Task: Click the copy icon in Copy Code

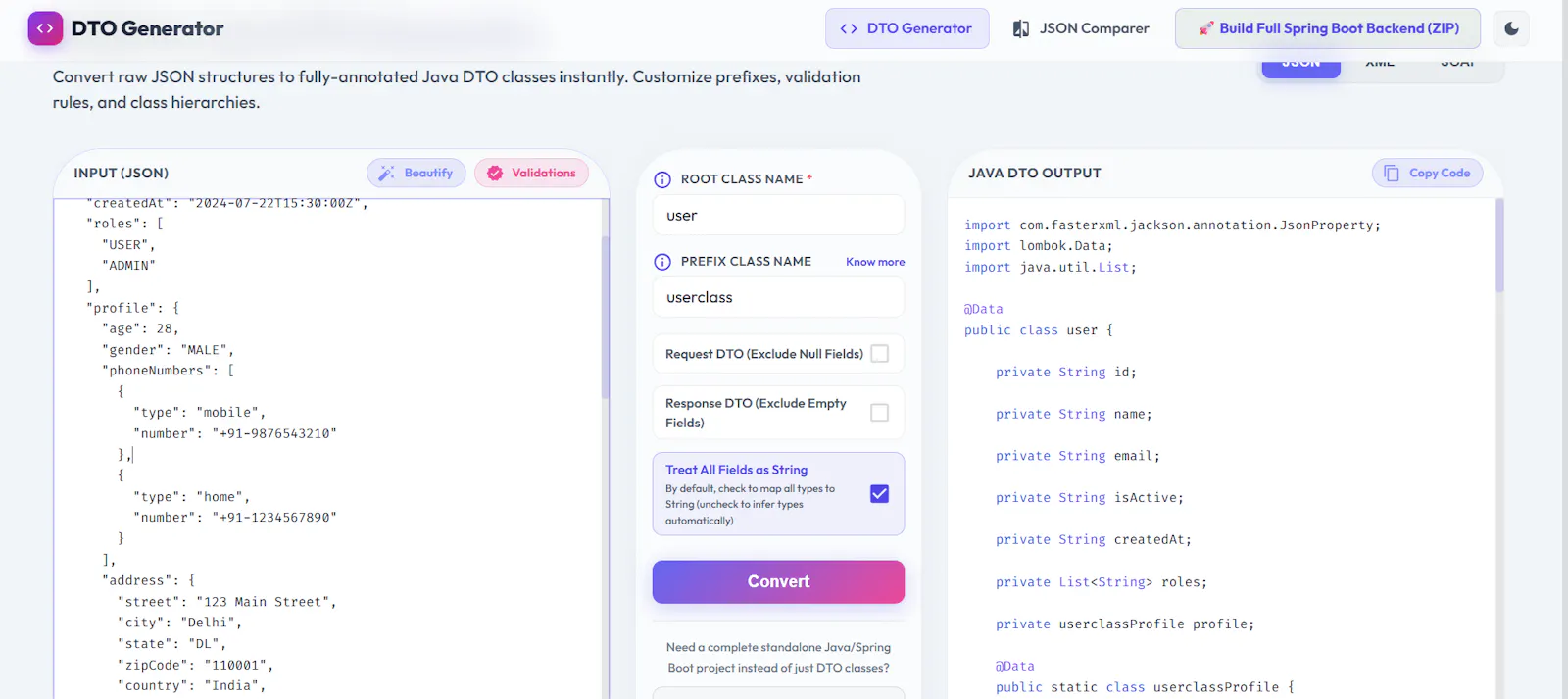Action: (1392, 174)
